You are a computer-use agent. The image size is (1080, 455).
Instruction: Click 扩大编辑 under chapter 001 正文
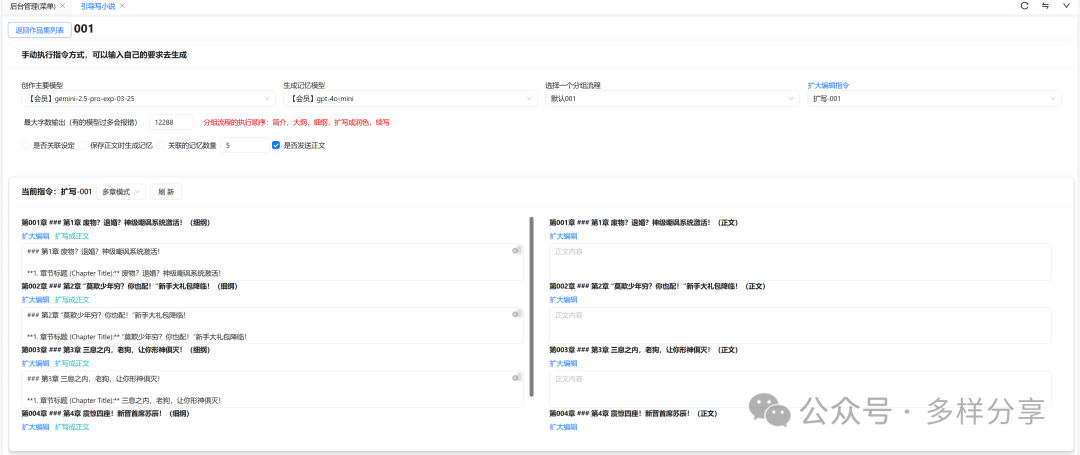coord(563,236)
